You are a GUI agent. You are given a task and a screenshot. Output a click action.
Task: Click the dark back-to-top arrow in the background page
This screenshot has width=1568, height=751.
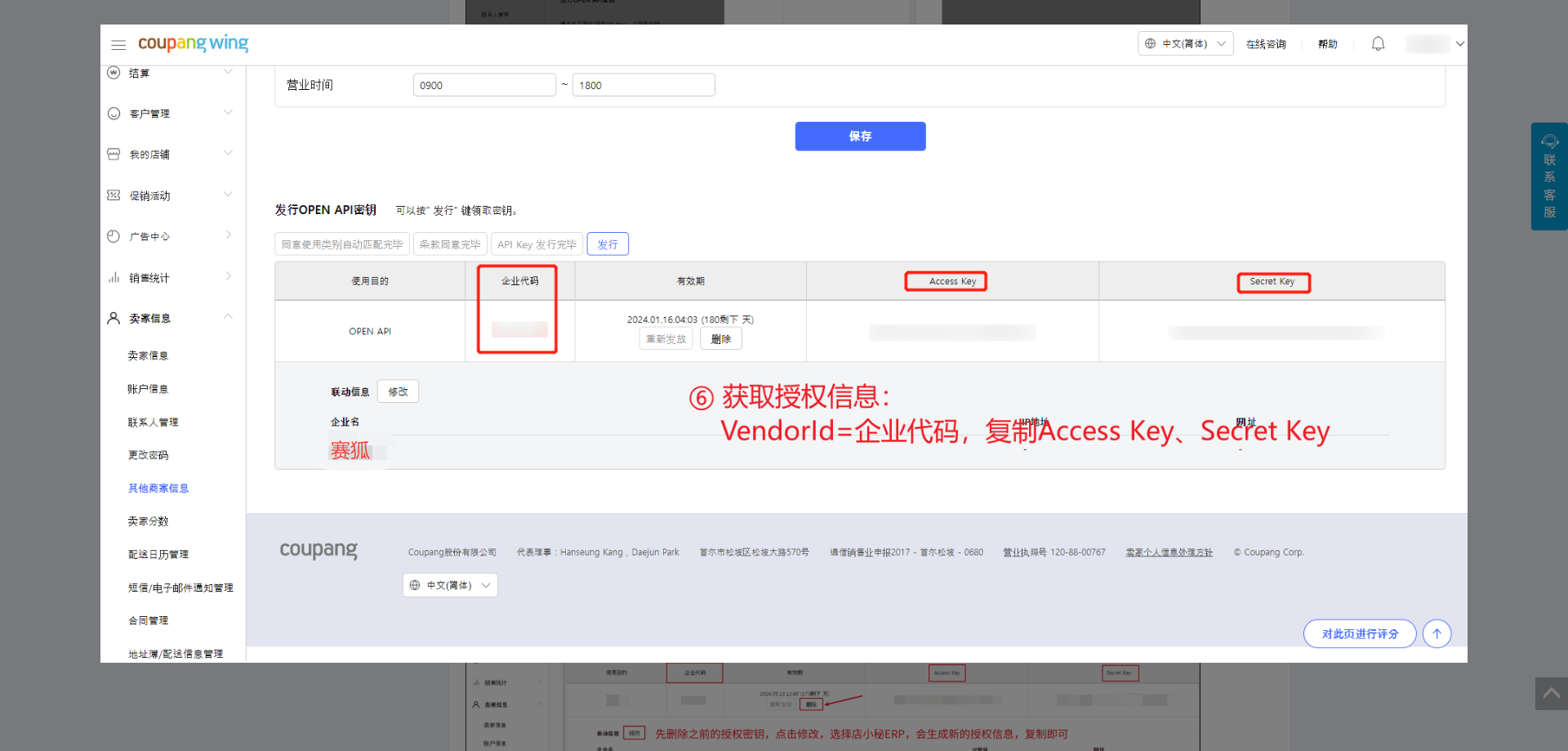click(1552, 694)
